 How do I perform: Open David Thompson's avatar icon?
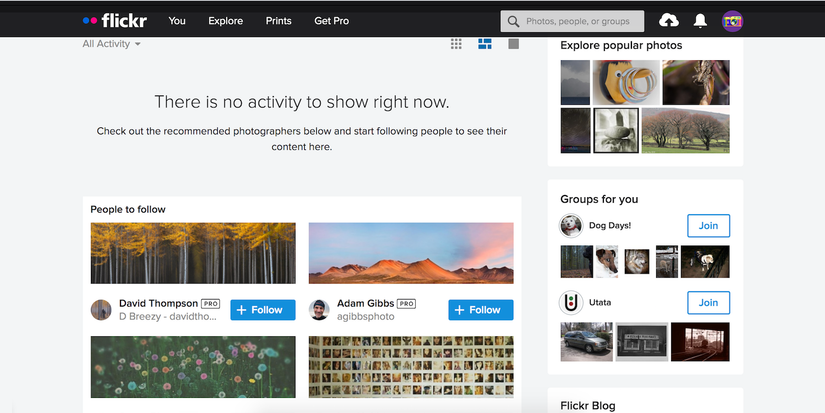[x=101, y=310]
